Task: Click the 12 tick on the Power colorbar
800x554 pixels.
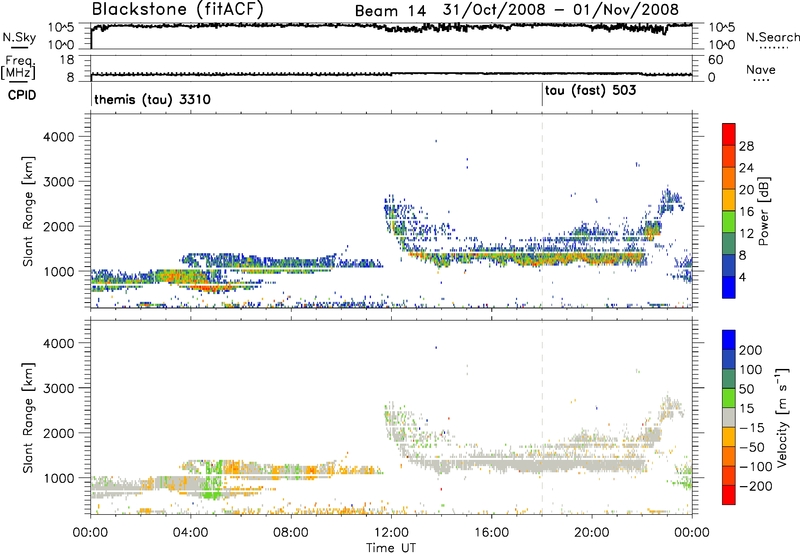Action: click(746, 234)
